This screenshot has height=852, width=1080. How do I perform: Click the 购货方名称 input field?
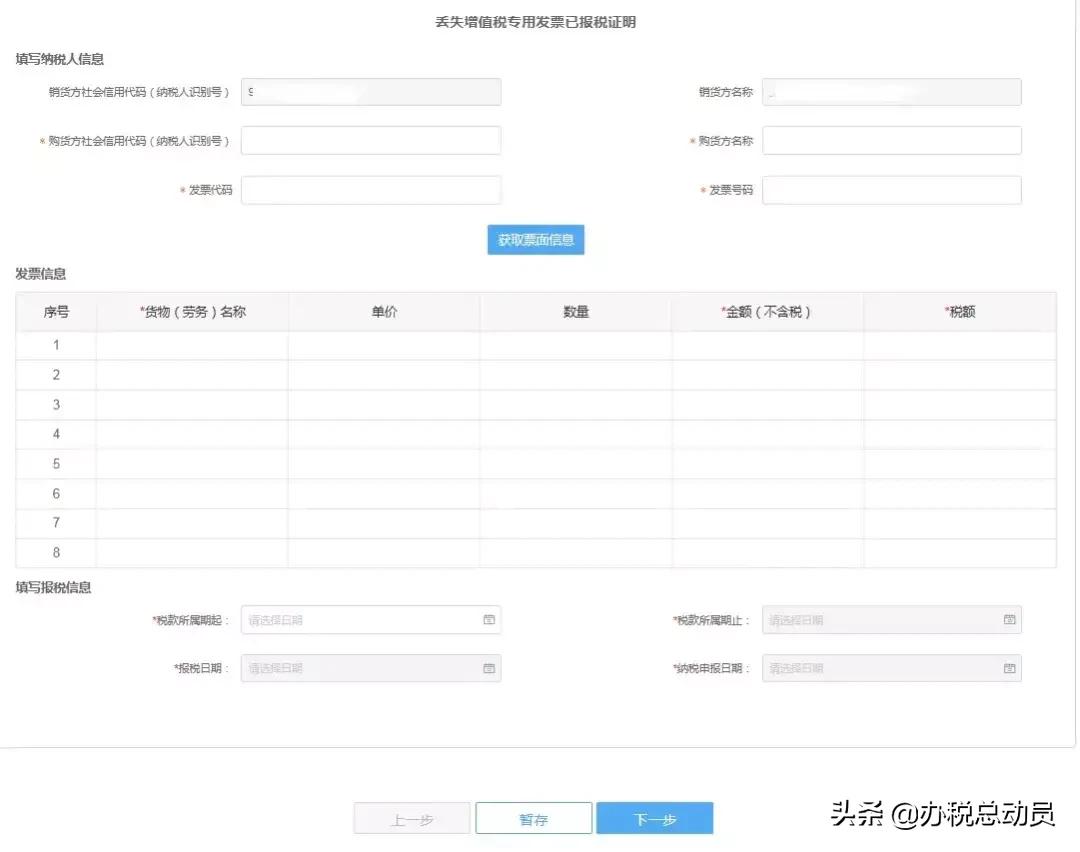point(891,140)
